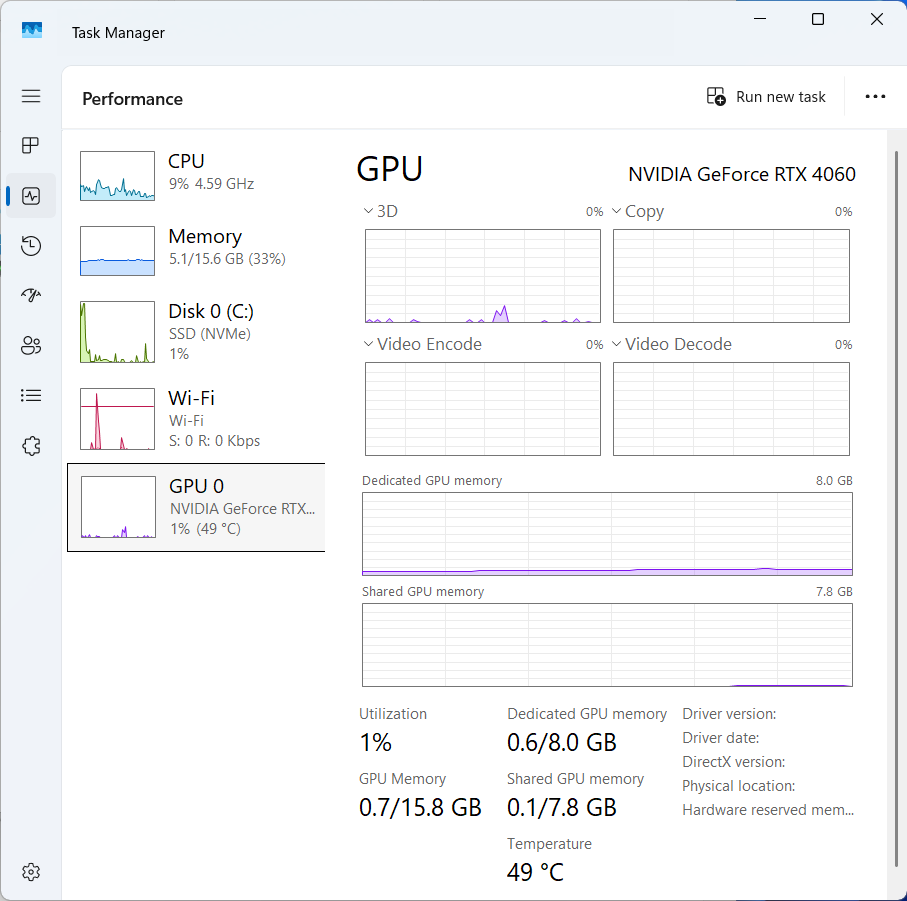Click the Driver date label

tap(720, 738)
